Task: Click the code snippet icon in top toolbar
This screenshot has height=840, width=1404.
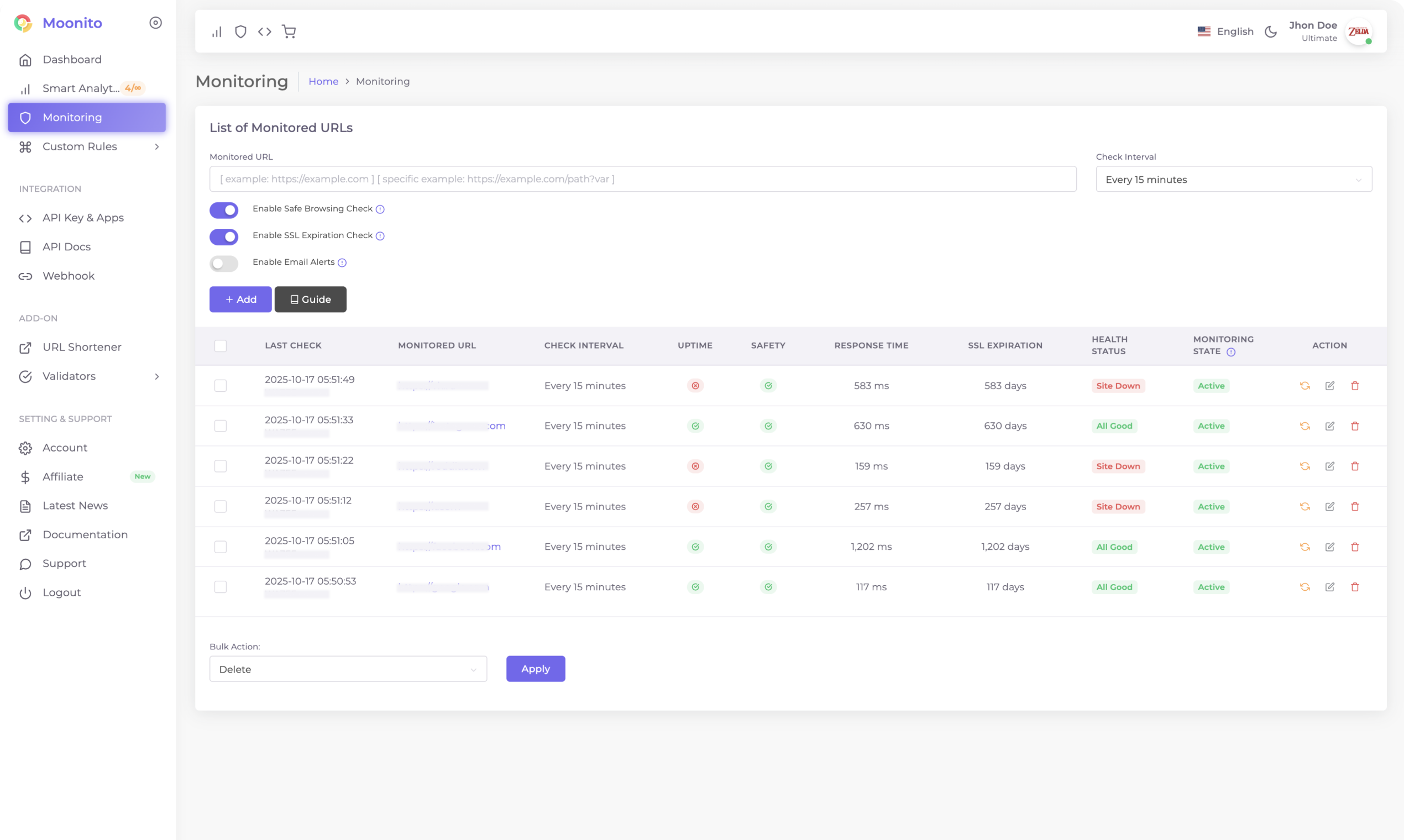Action: (x=264, y=31)
